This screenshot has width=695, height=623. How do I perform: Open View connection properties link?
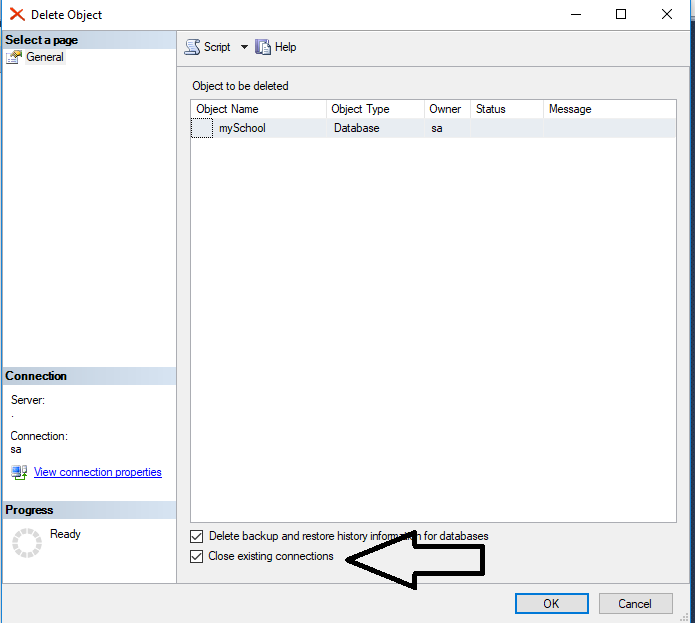tap(98, 472)
